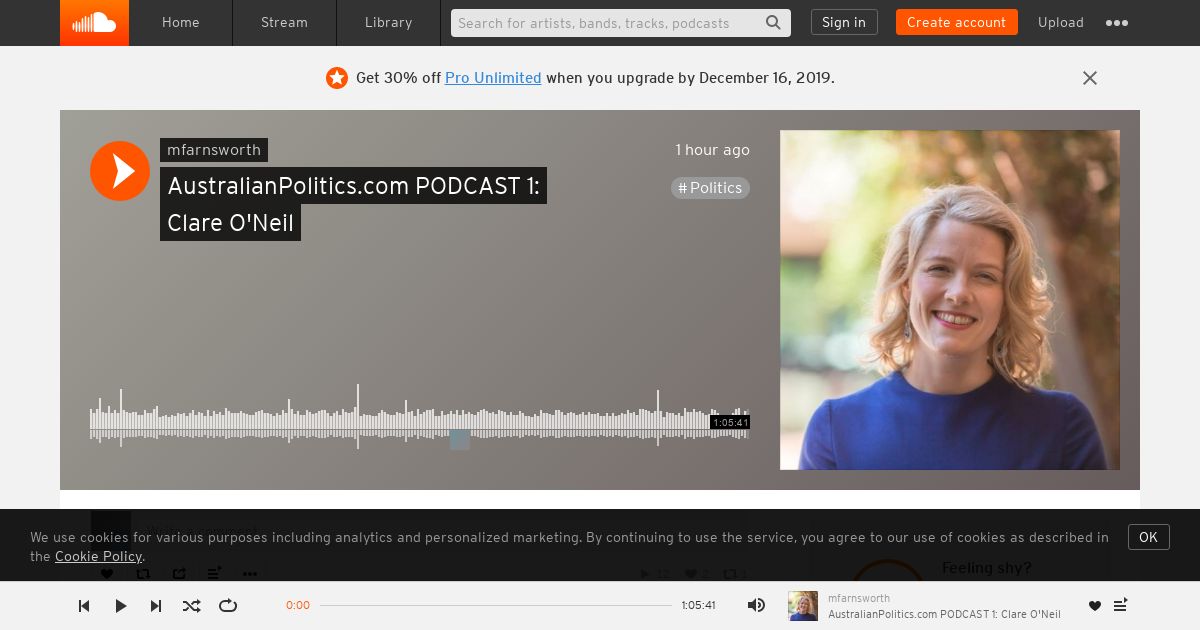Open the track title link in player bar
The image size is (1200, 630).
[944, 614]
